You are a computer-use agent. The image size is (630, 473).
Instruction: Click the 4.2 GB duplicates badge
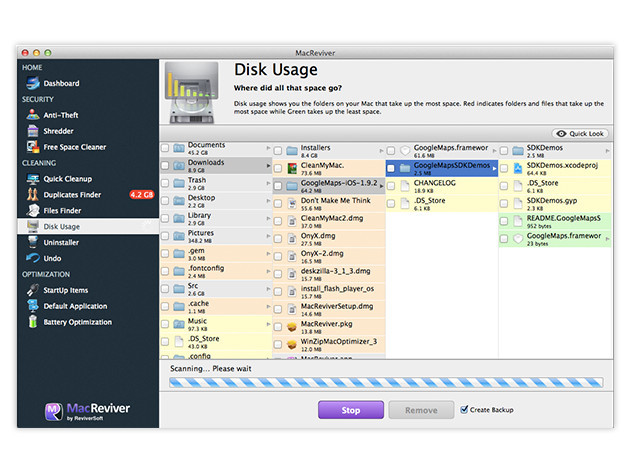142,195
